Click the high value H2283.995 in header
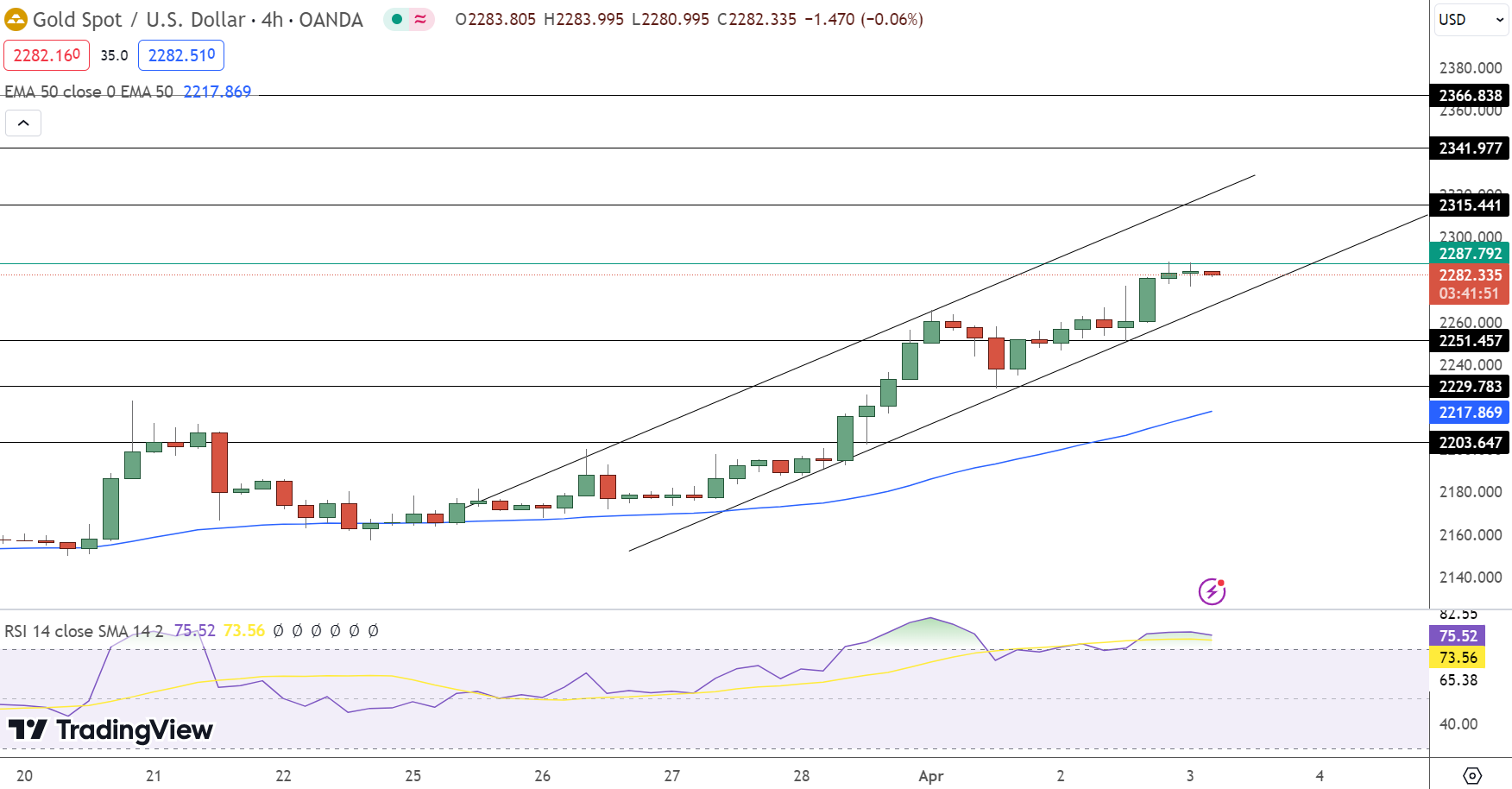The image size is (1512, 789). pos(583,19)
